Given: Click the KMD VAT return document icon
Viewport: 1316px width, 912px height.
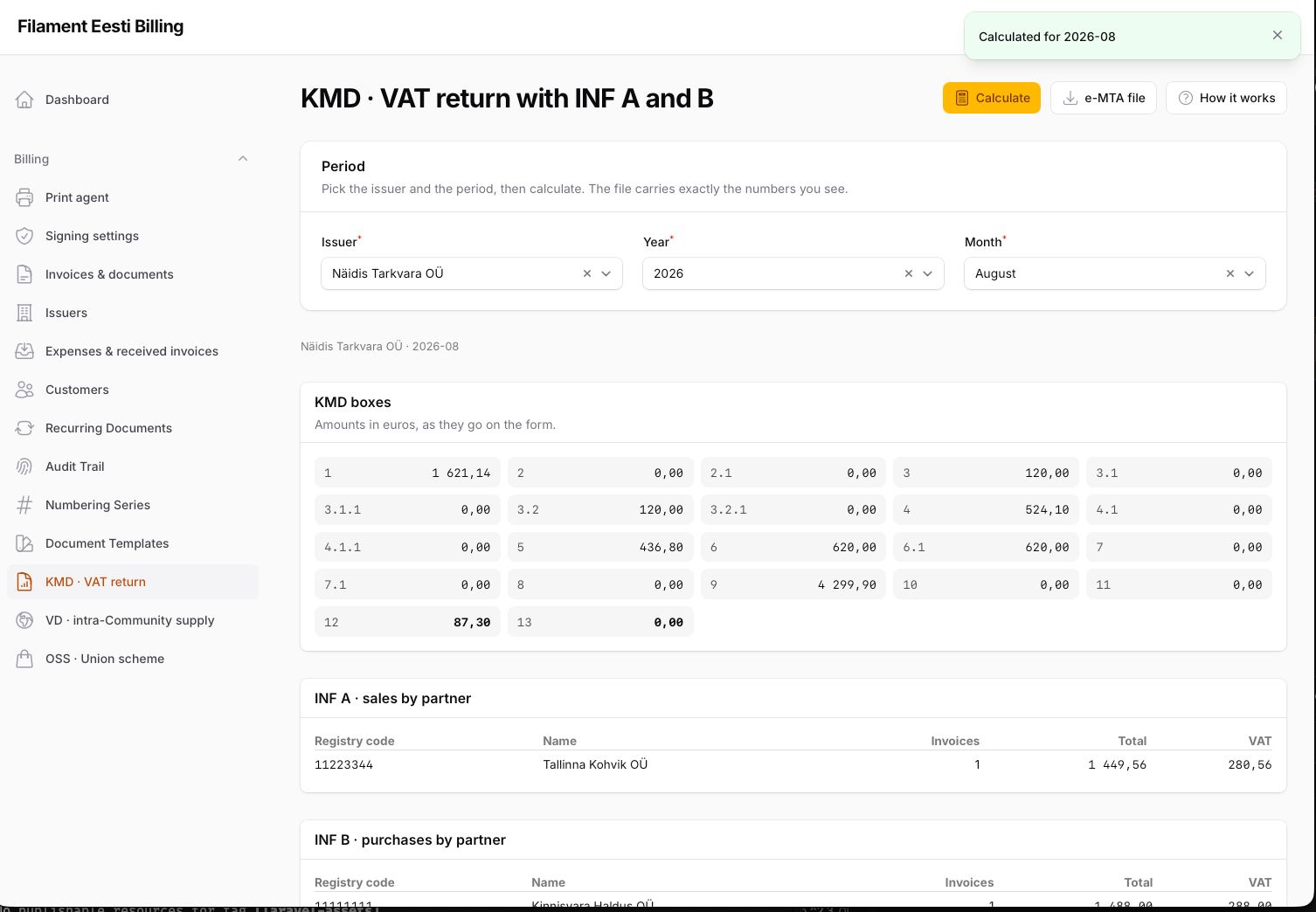Looking at the screenshot, I should 24,582.
